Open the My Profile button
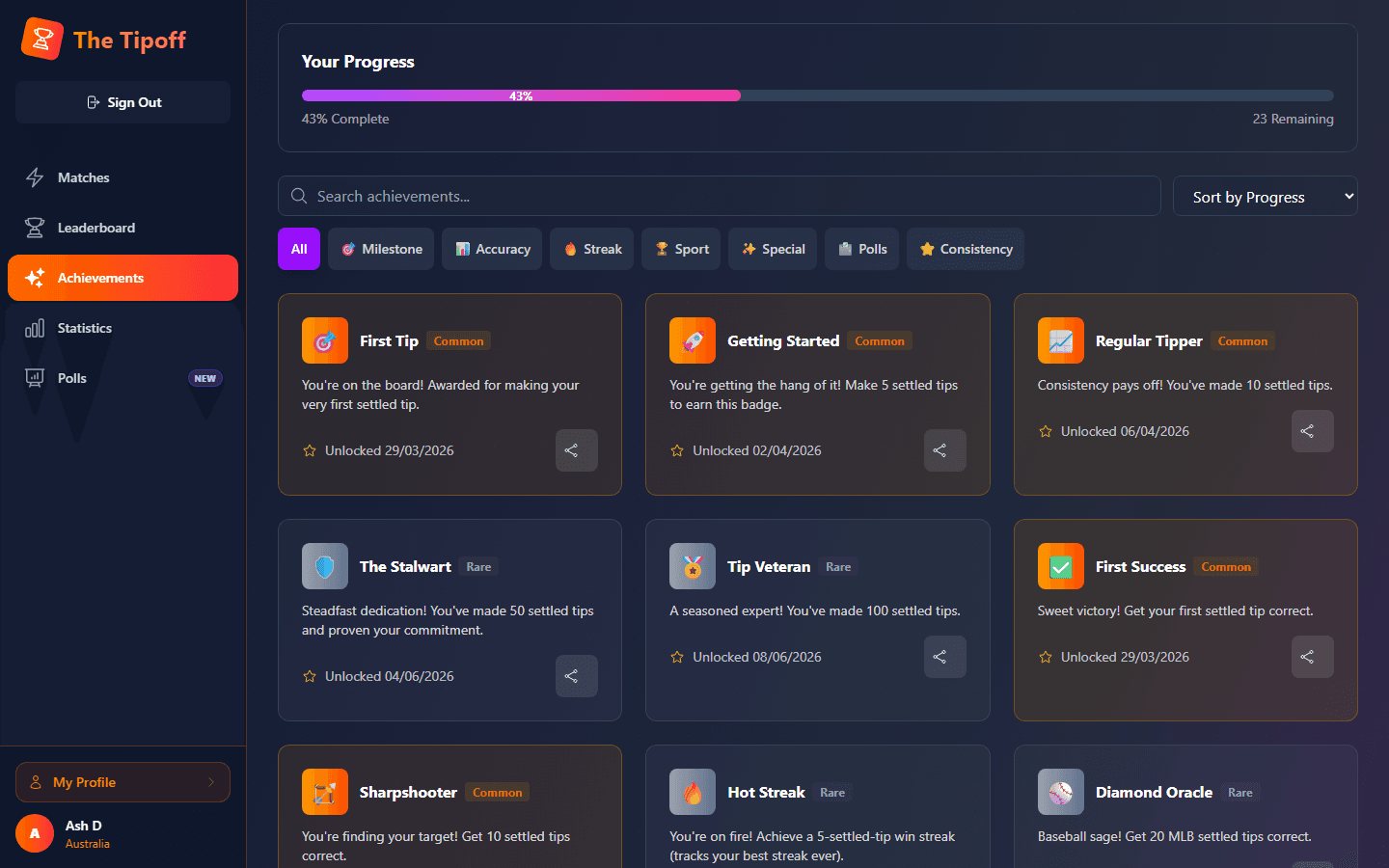 tap(123, 782)
